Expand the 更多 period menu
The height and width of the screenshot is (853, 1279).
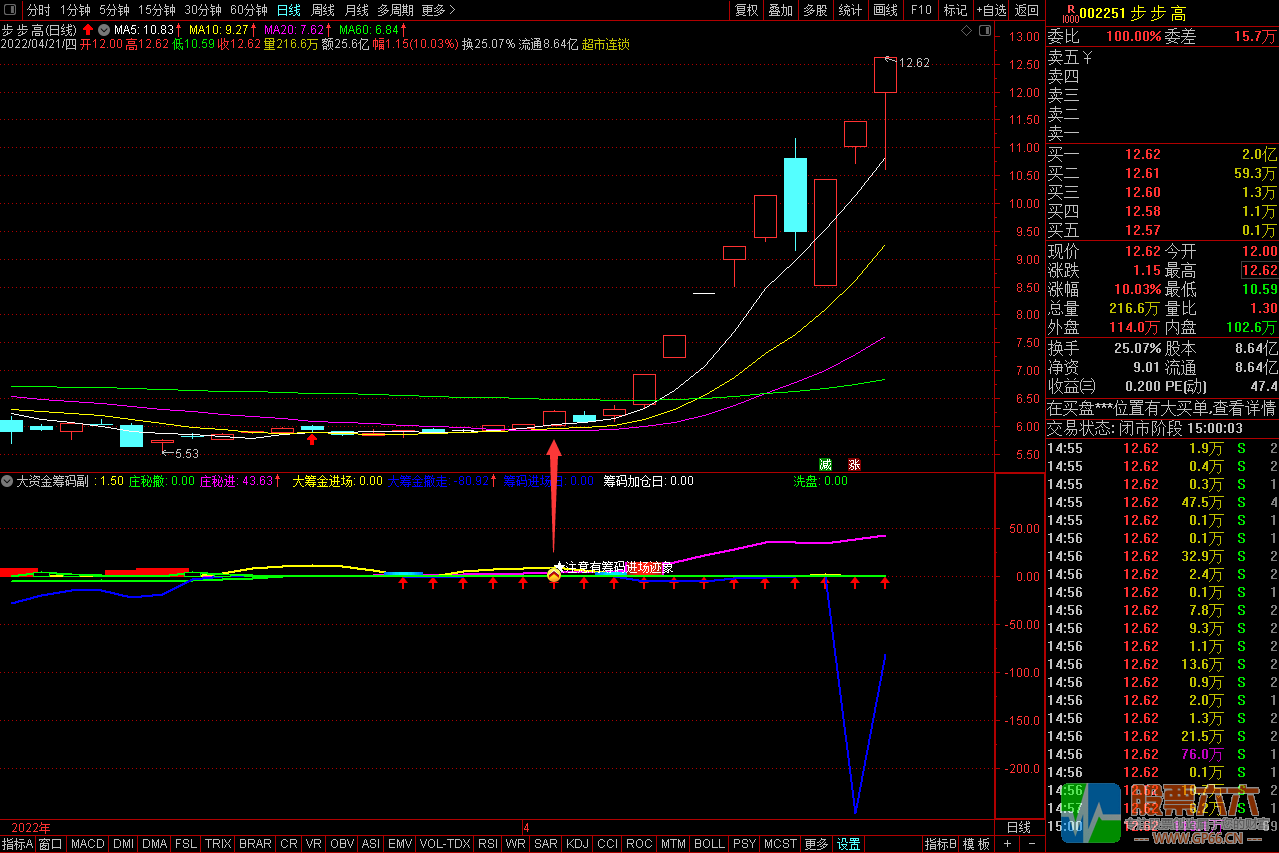pos(438,10)
